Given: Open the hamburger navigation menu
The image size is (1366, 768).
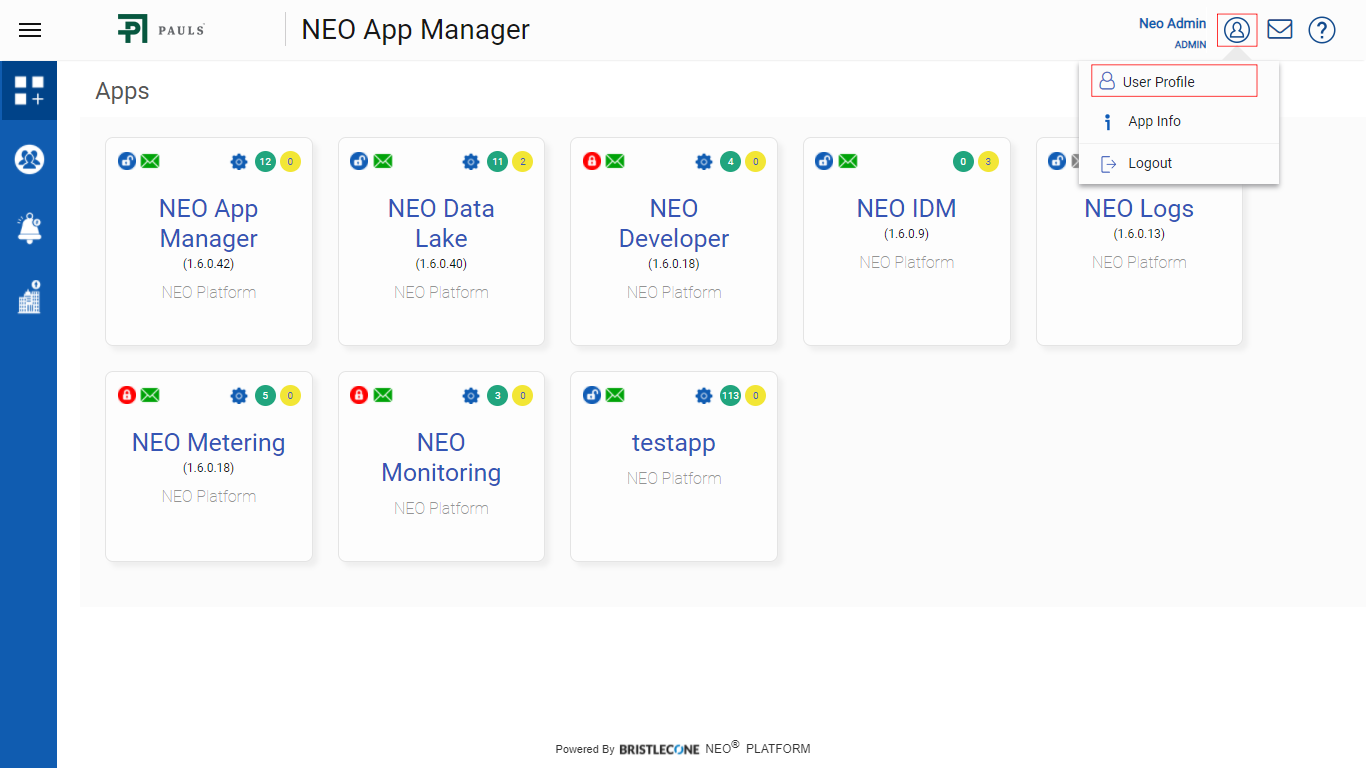Looking at the screenshot, I should point(30,30).
